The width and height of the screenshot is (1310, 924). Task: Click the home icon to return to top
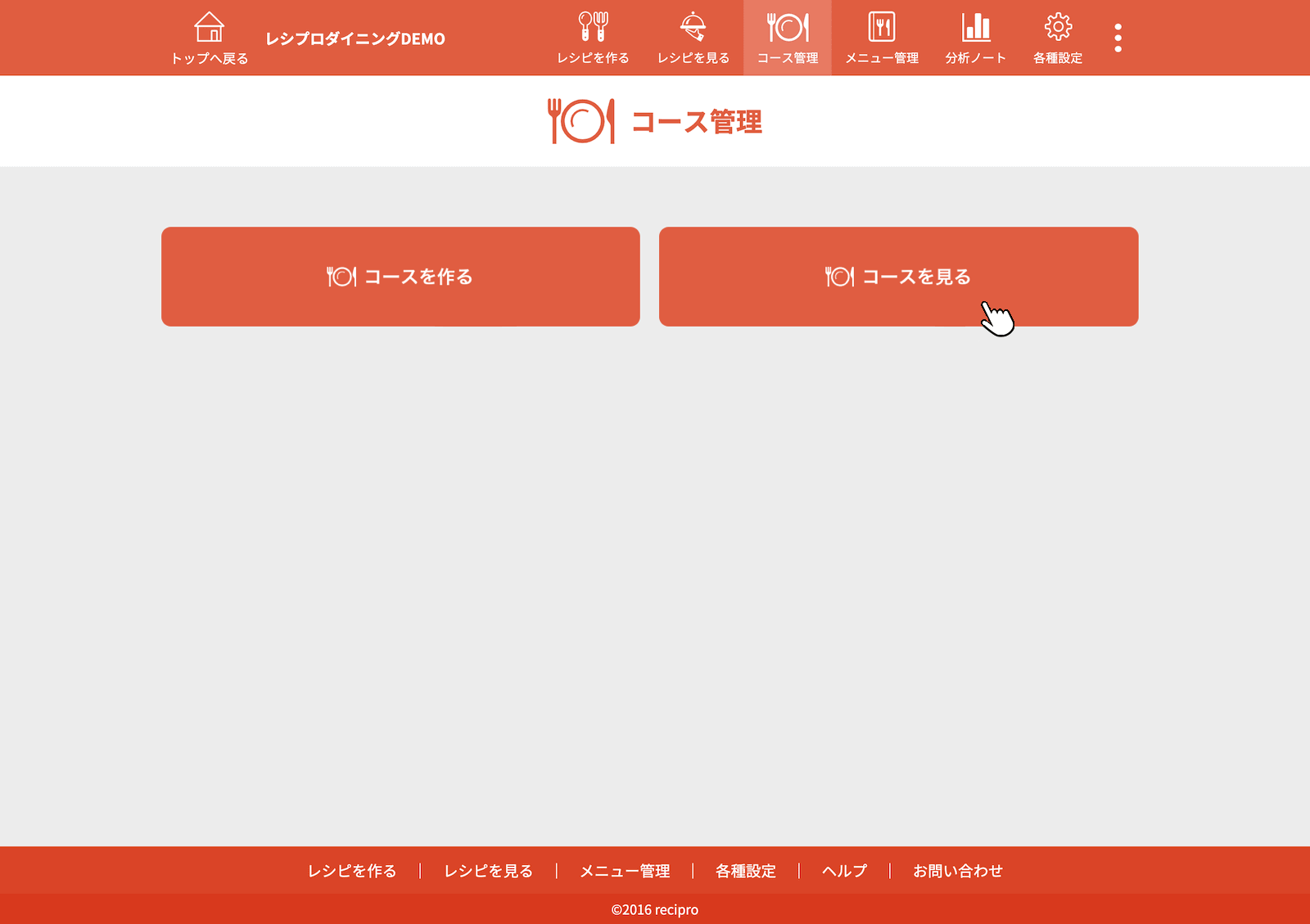tap(209, 29)
